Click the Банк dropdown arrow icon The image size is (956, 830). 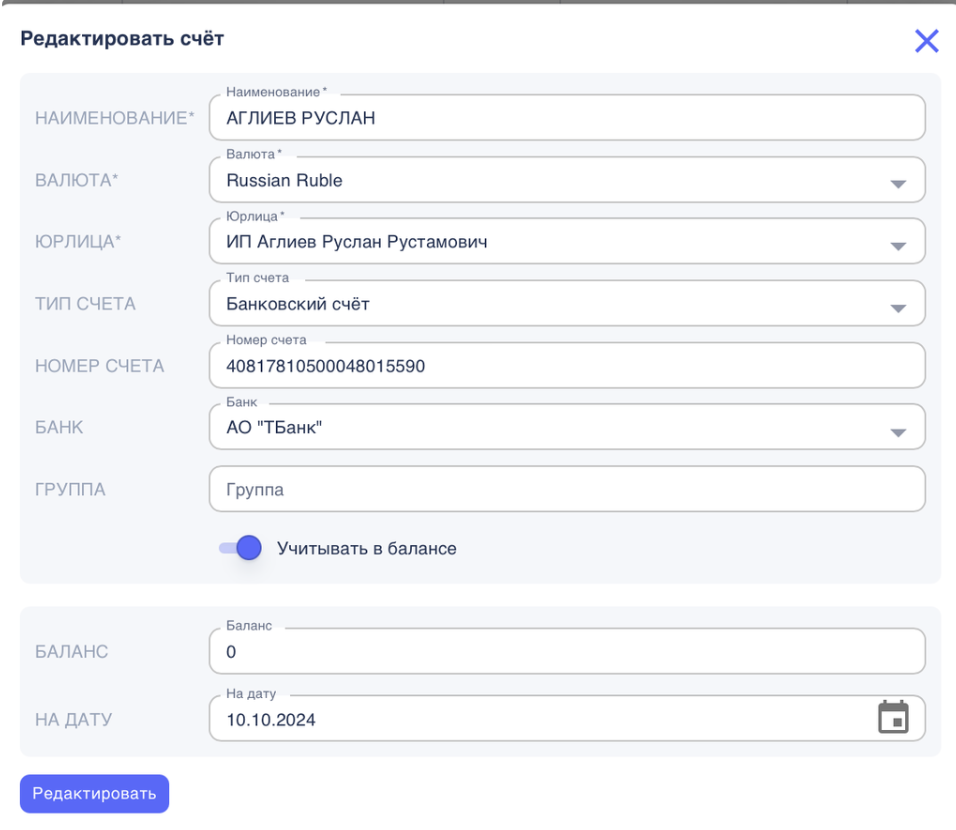[x=897, y=431]
